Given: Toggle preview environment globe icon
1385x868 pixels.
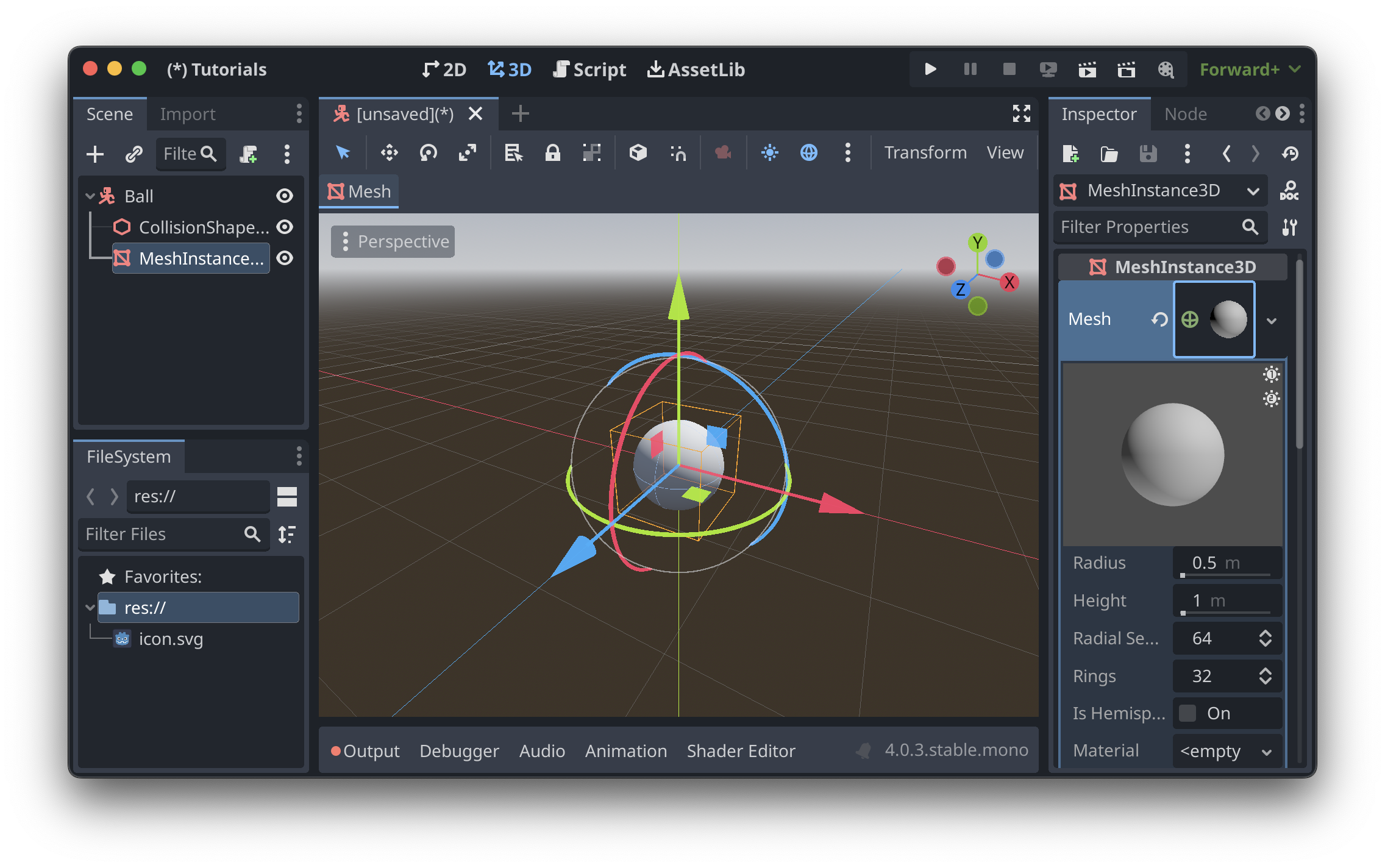Looking at the screenshot, I should (808, 152).
